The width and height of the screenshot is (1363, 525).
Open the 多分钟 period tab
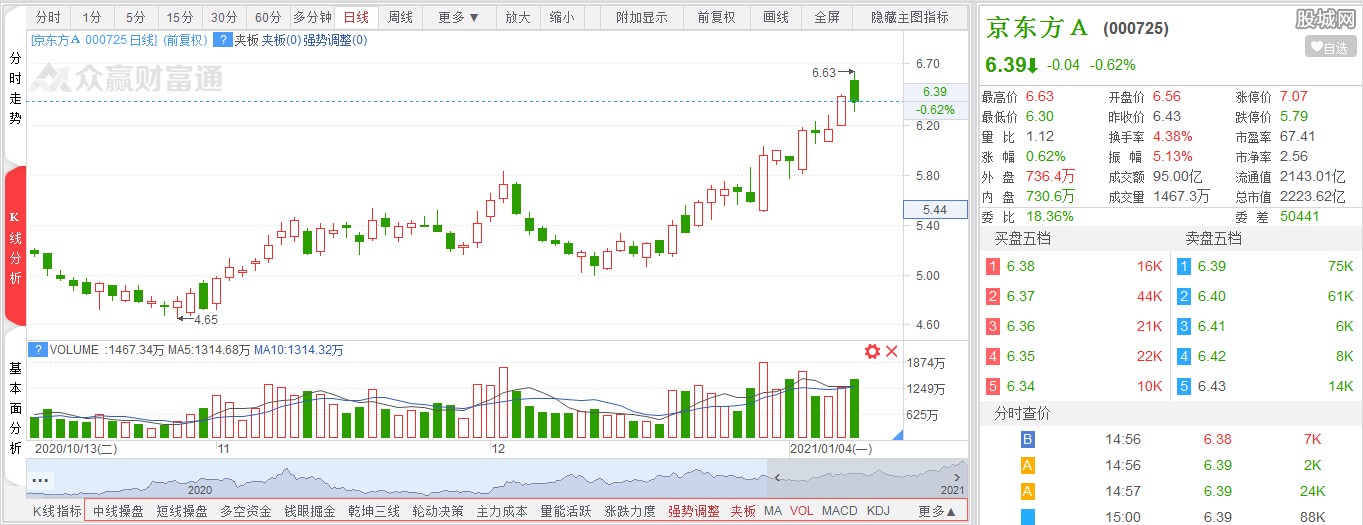(312, 17)
